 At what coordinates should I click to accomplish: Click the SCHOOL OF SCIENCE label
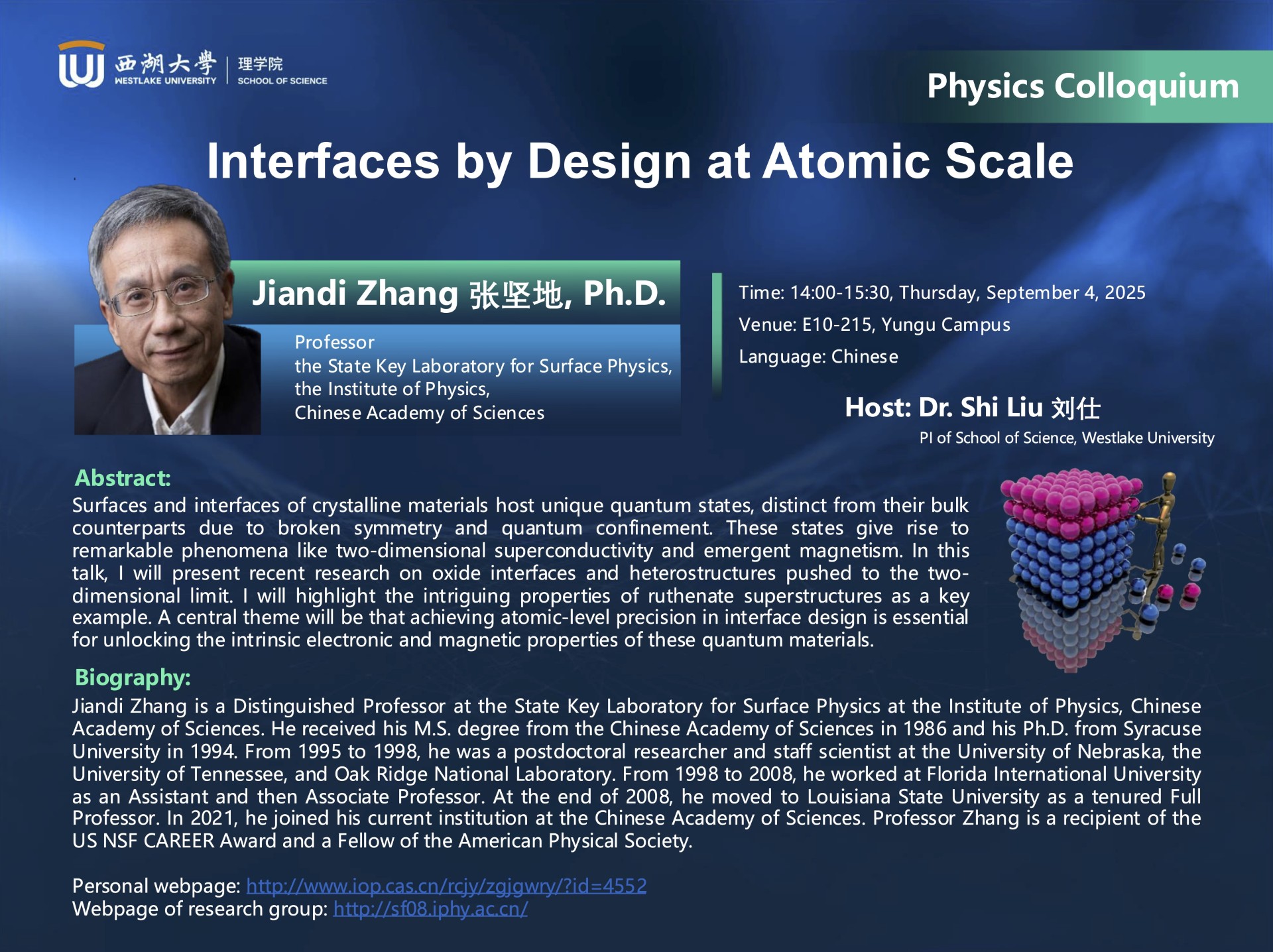tap(282, 81)
